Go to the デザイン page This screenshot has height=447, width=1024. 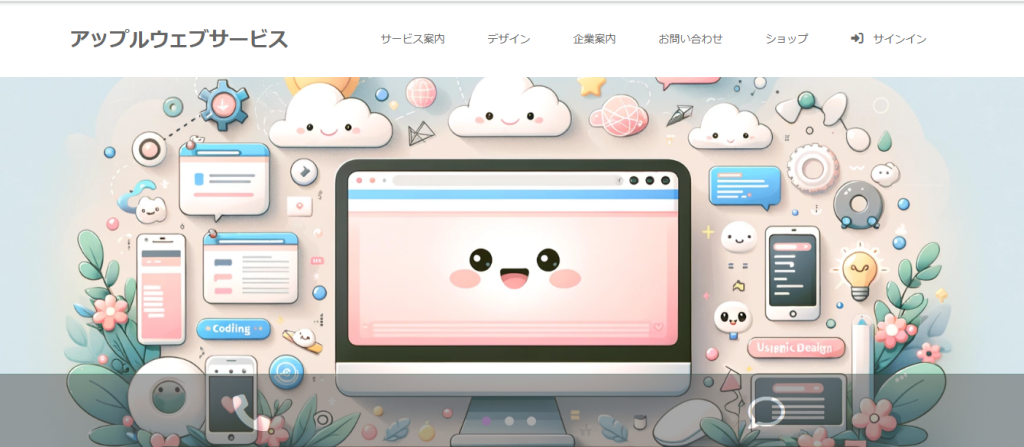508,39
